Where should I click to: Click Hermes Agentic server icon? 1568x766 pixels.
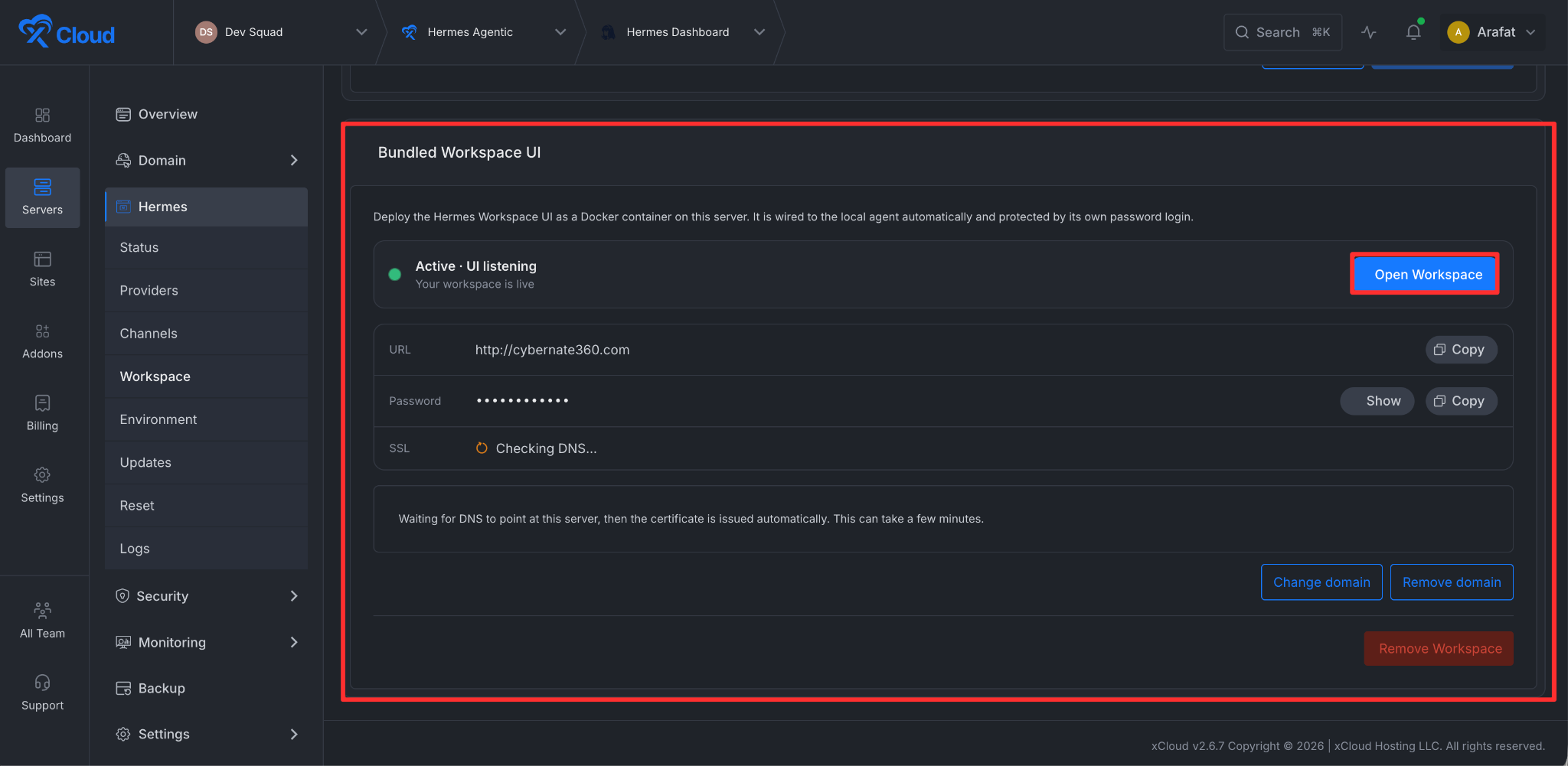tap(410, 32)
